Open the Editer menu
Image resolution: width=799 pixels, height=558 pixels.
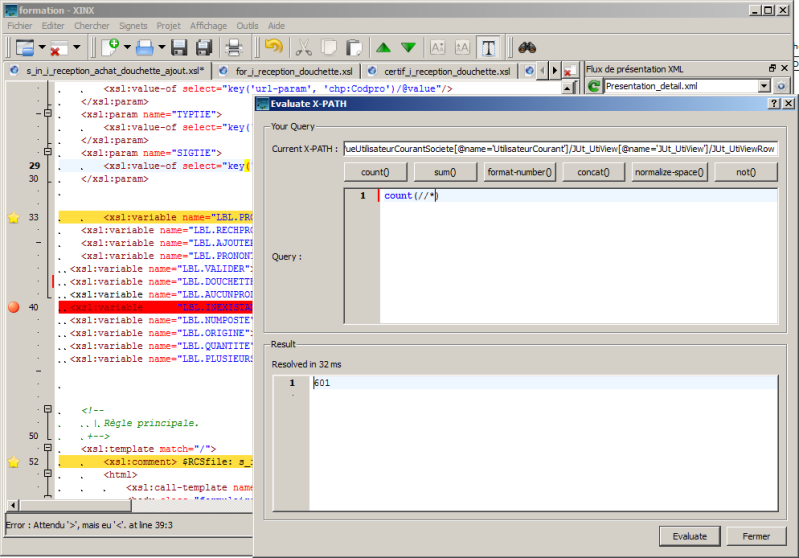click(53, 26)
